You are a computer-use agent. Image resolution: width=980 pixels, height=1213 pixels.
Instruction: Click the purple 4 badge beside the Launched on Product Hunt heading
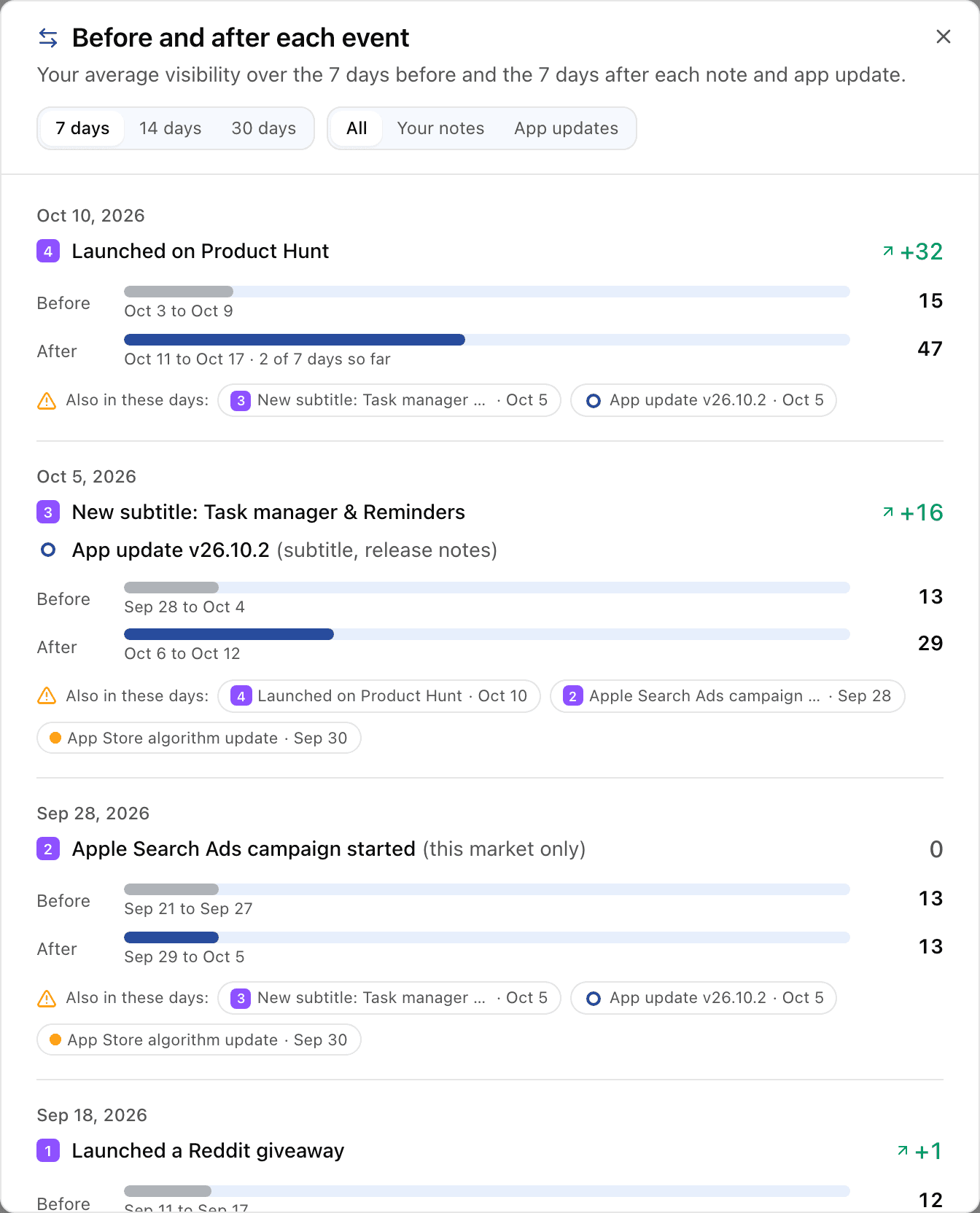click(48, 251)
